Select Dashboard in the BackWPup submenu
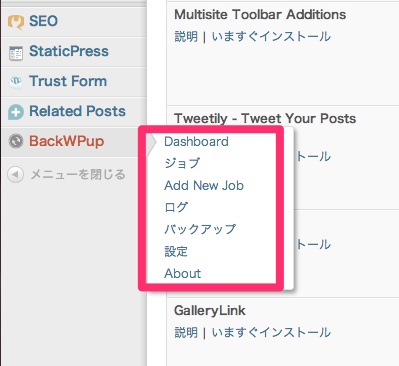The image size is (399, 366). tap(196, 141)
